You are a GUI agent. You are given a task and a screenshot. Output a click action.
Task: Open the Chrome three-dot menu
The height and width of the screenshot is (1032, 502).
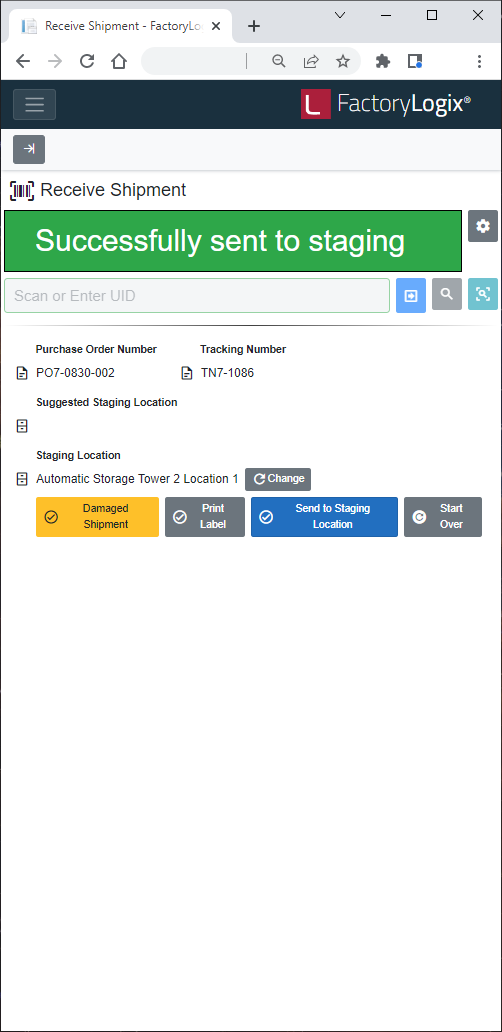click(x=480, y=61)
